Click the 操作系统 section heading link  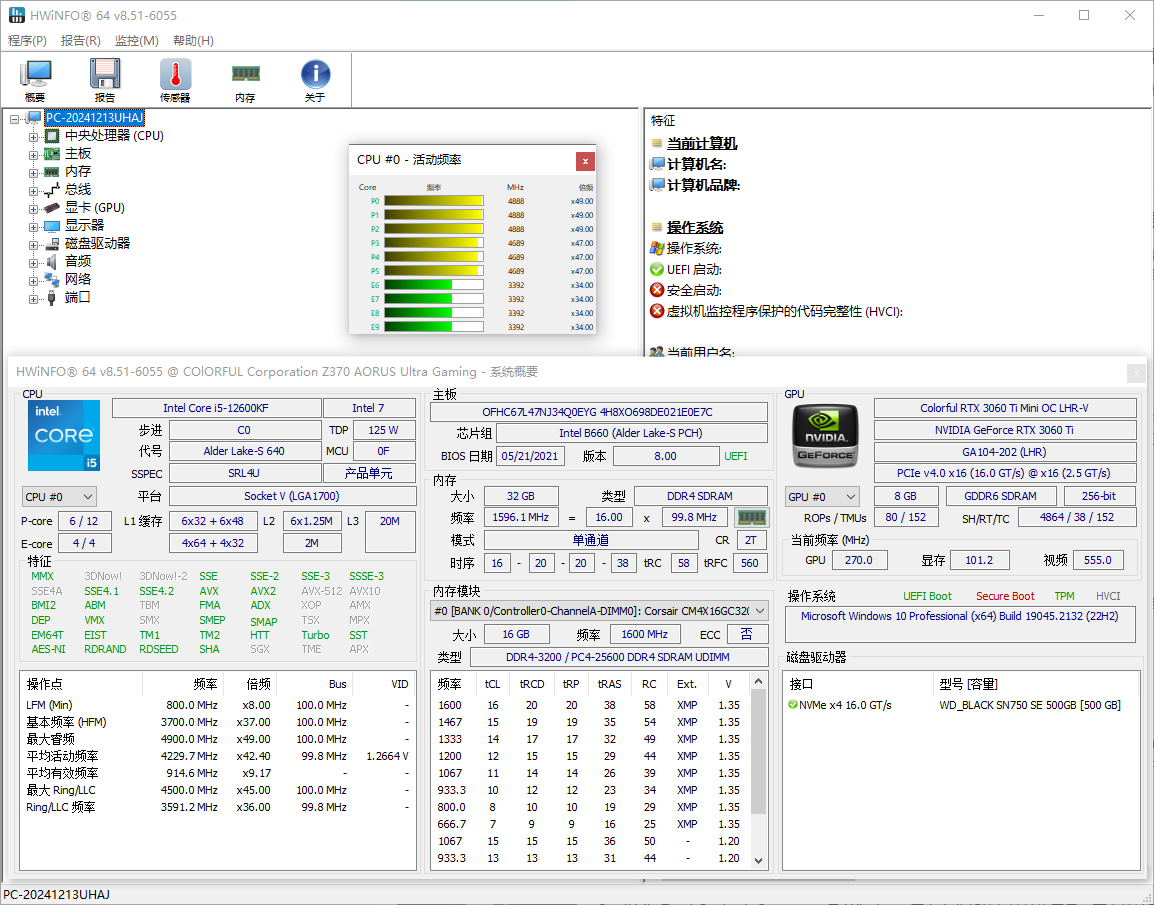(x=695, y=227)
